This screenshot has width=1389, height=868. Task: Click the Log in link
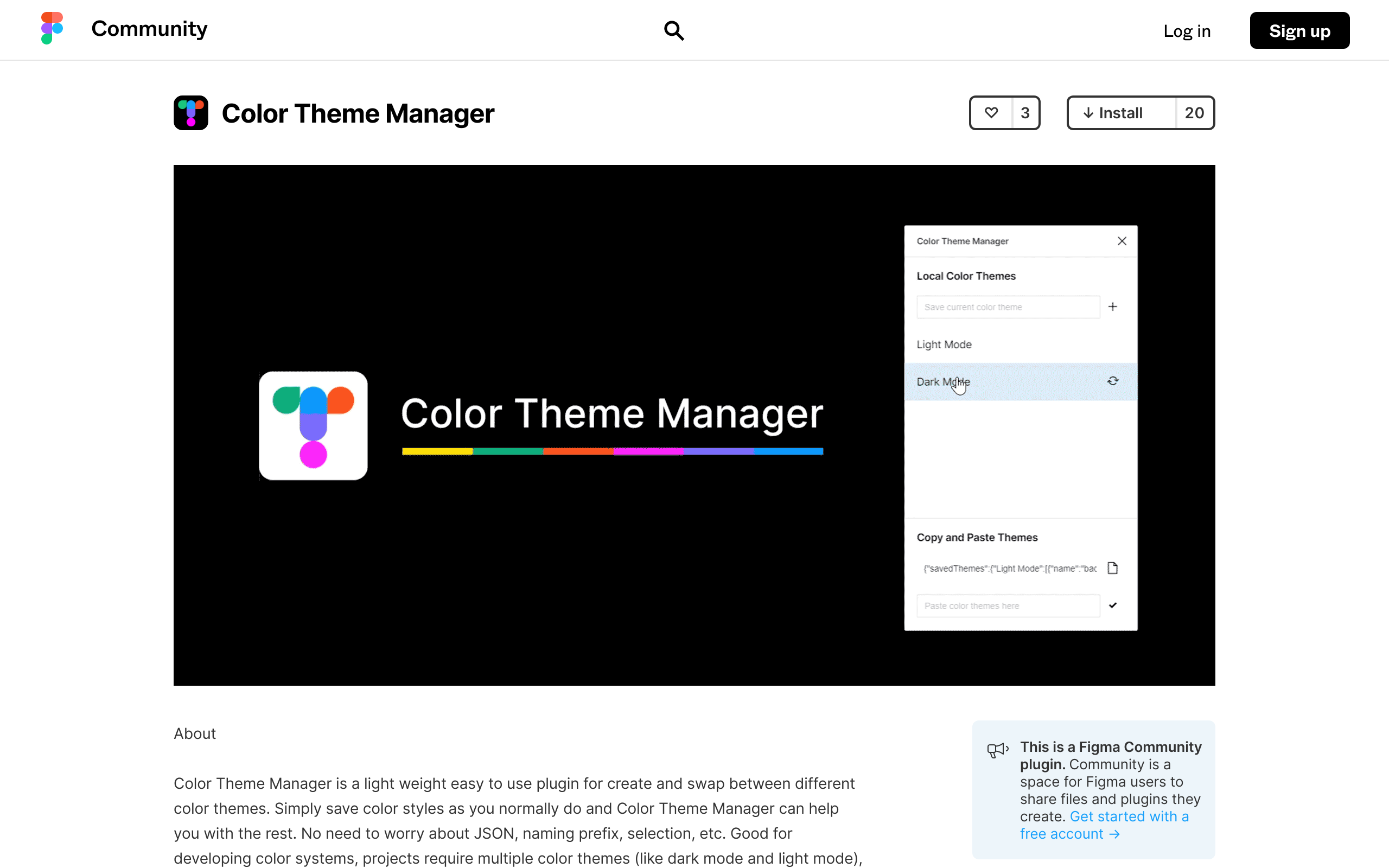coord(1187,31)
